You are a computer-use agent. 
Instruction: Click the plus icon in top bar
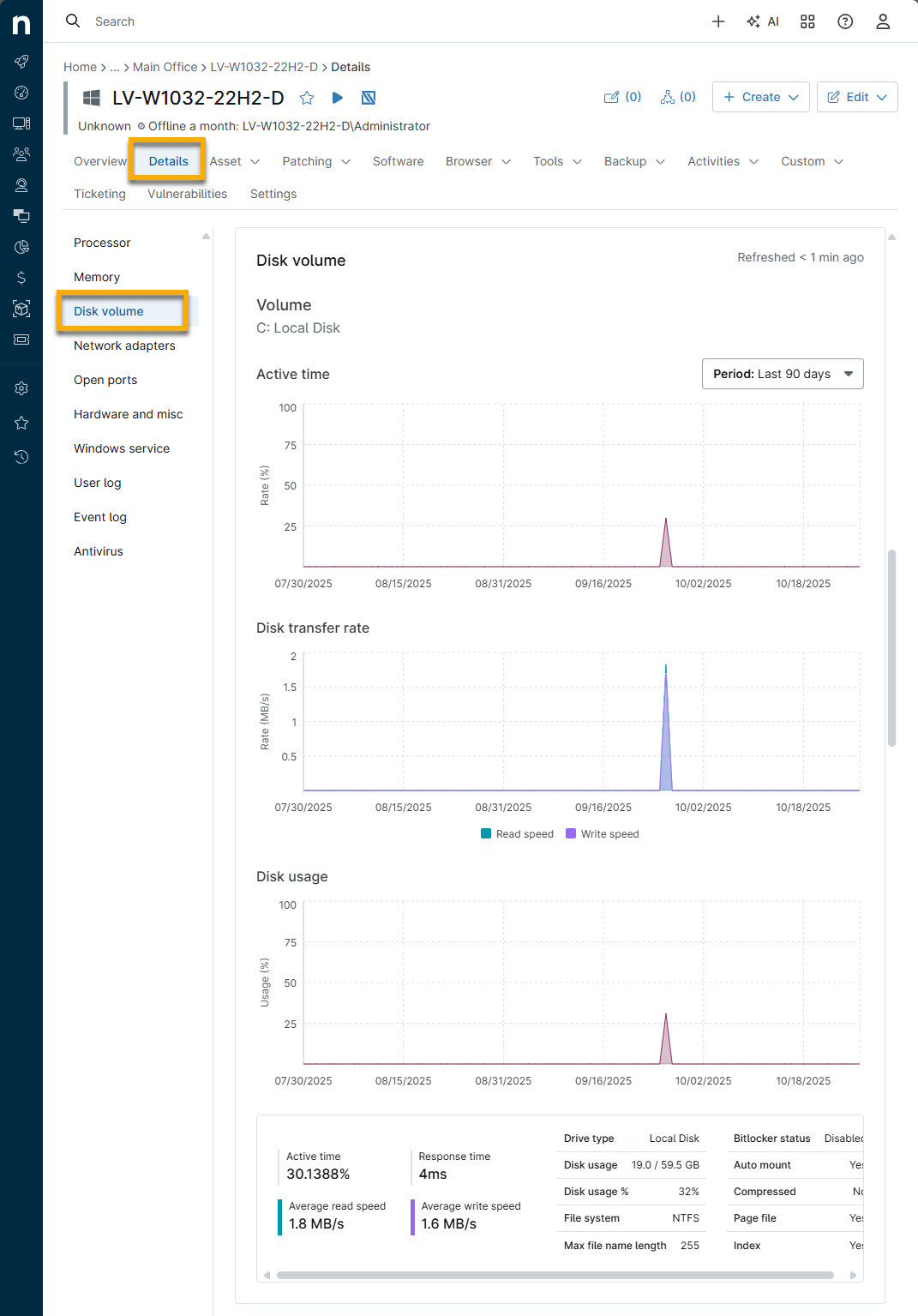pos(718,21)
